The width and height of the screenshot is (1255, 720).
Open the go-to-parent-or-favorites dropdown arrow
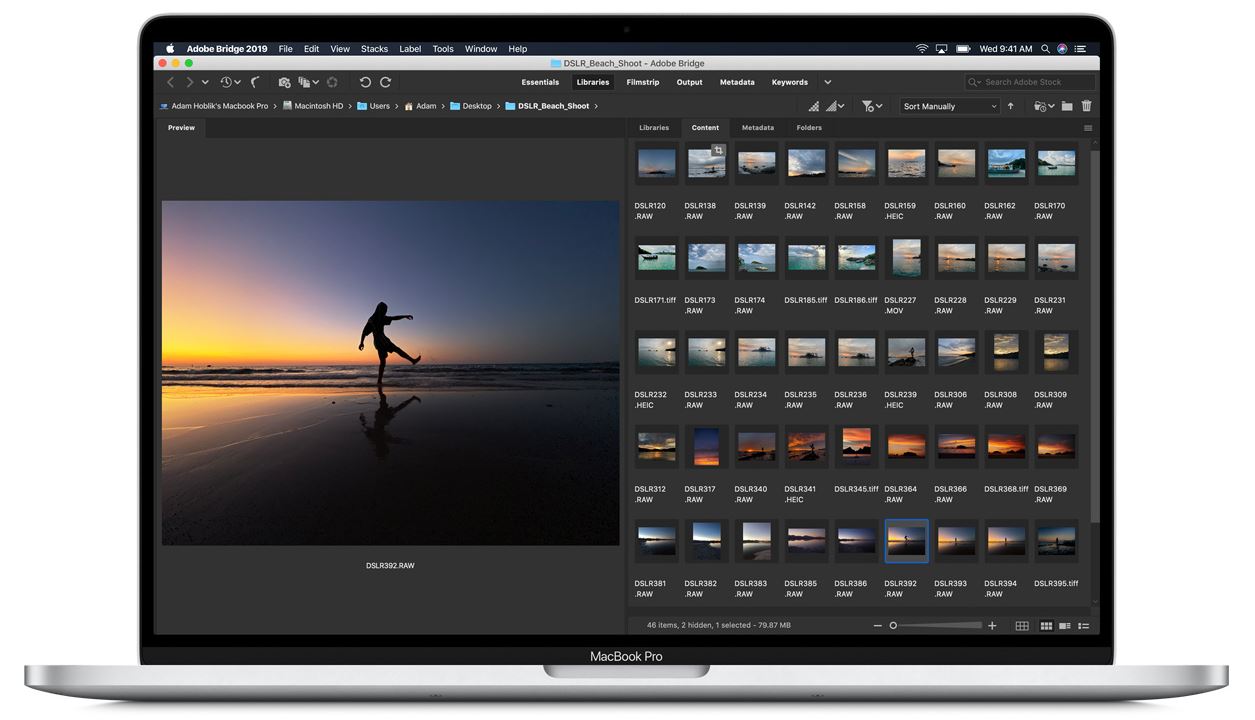205,82
